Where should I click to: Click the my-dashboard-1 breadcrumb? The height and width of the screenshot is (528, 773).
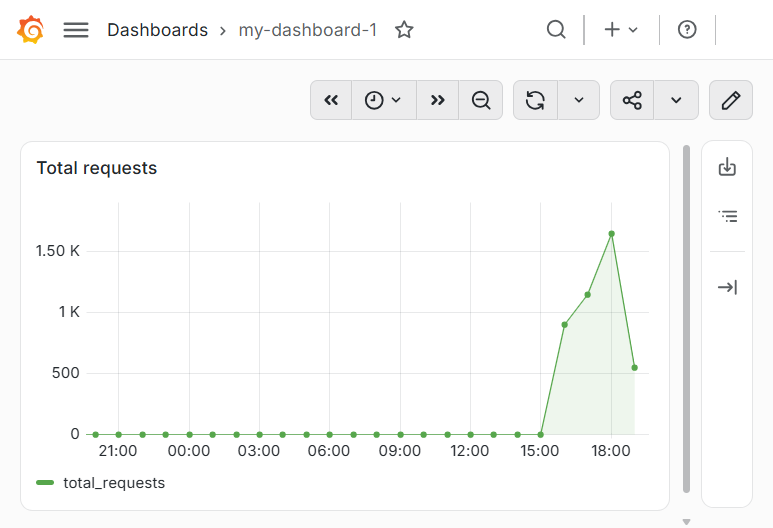pos(308,30)
